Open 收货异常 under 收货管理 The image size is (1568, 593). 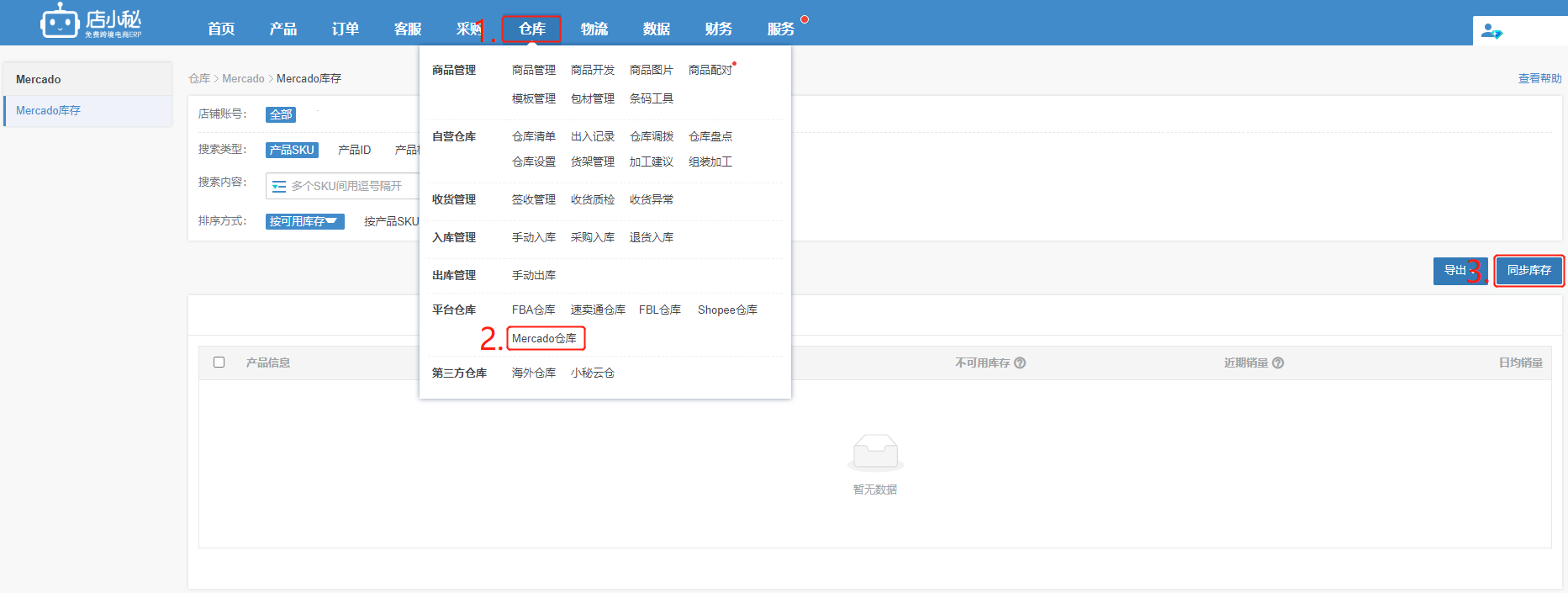tap(652, 199)
